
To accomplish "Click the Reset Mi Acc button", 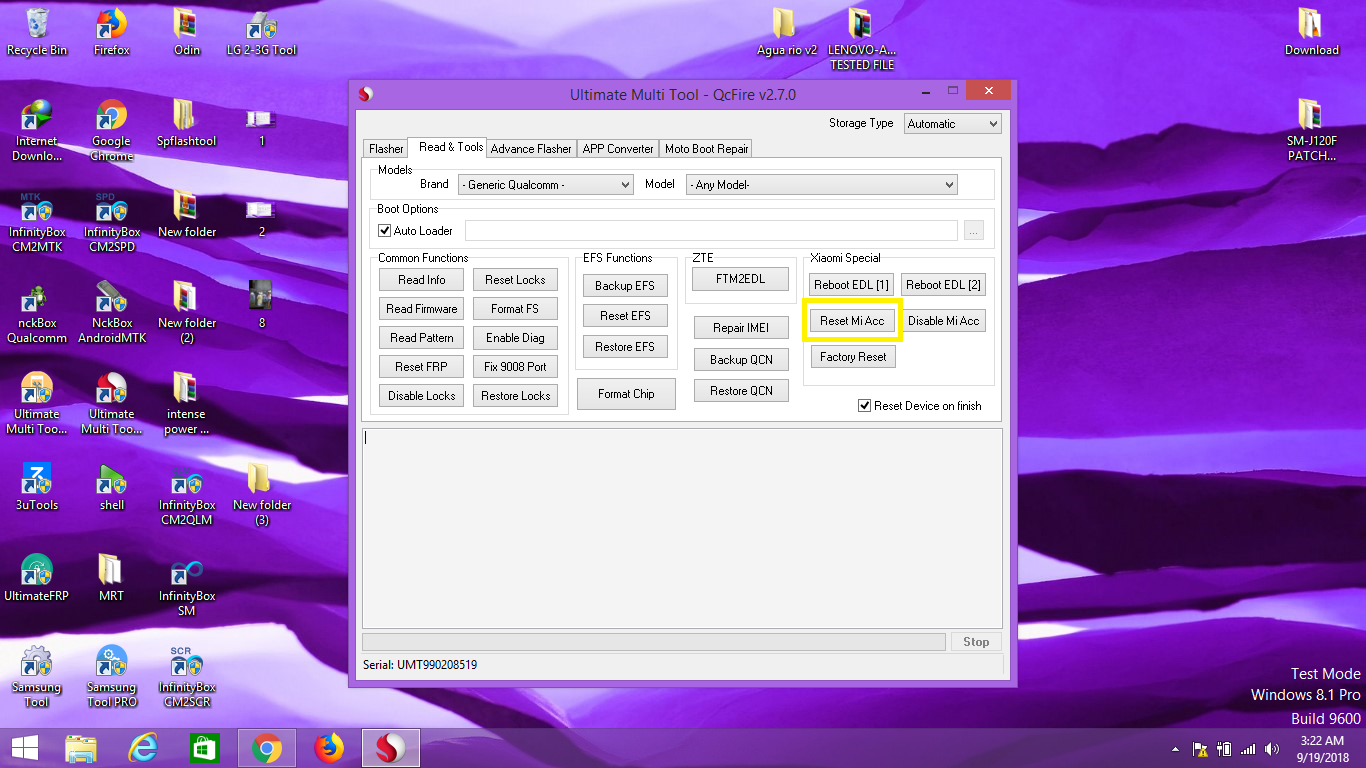I will coord(852,321).
